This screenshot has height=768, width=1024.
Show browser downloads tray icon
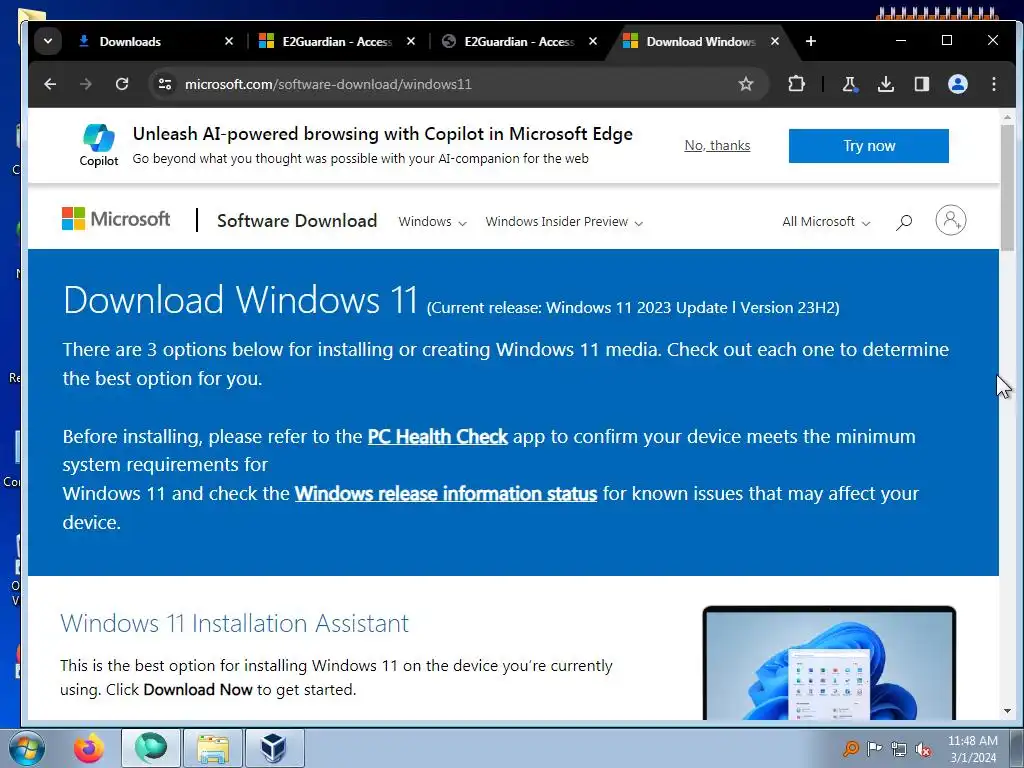886,84
